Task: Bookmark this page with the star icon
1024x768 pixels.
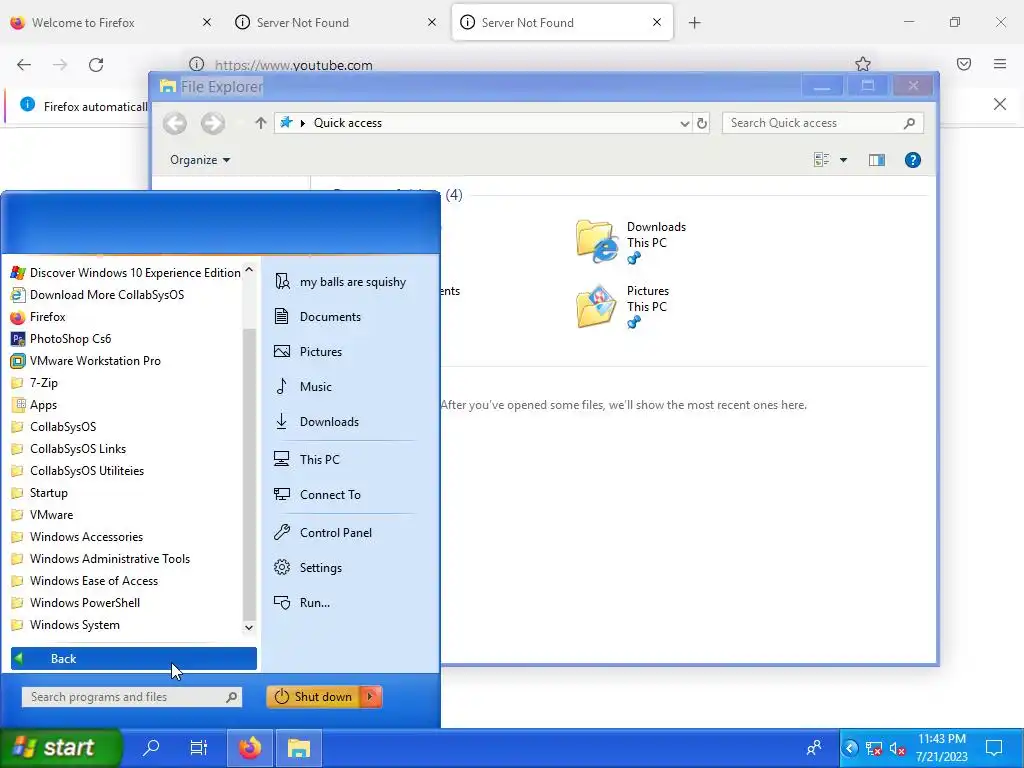Action: pos(863,64)
